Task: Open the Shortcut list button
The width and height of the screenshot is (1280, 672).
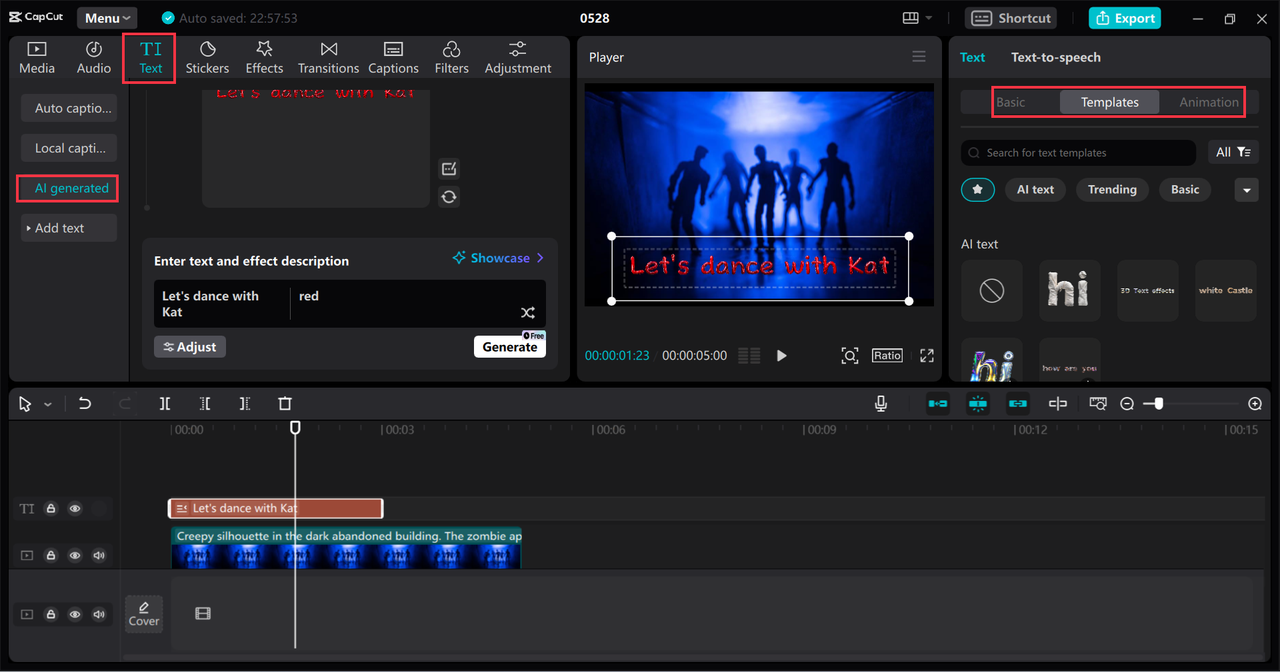Action: click(x=1011, y=18)
